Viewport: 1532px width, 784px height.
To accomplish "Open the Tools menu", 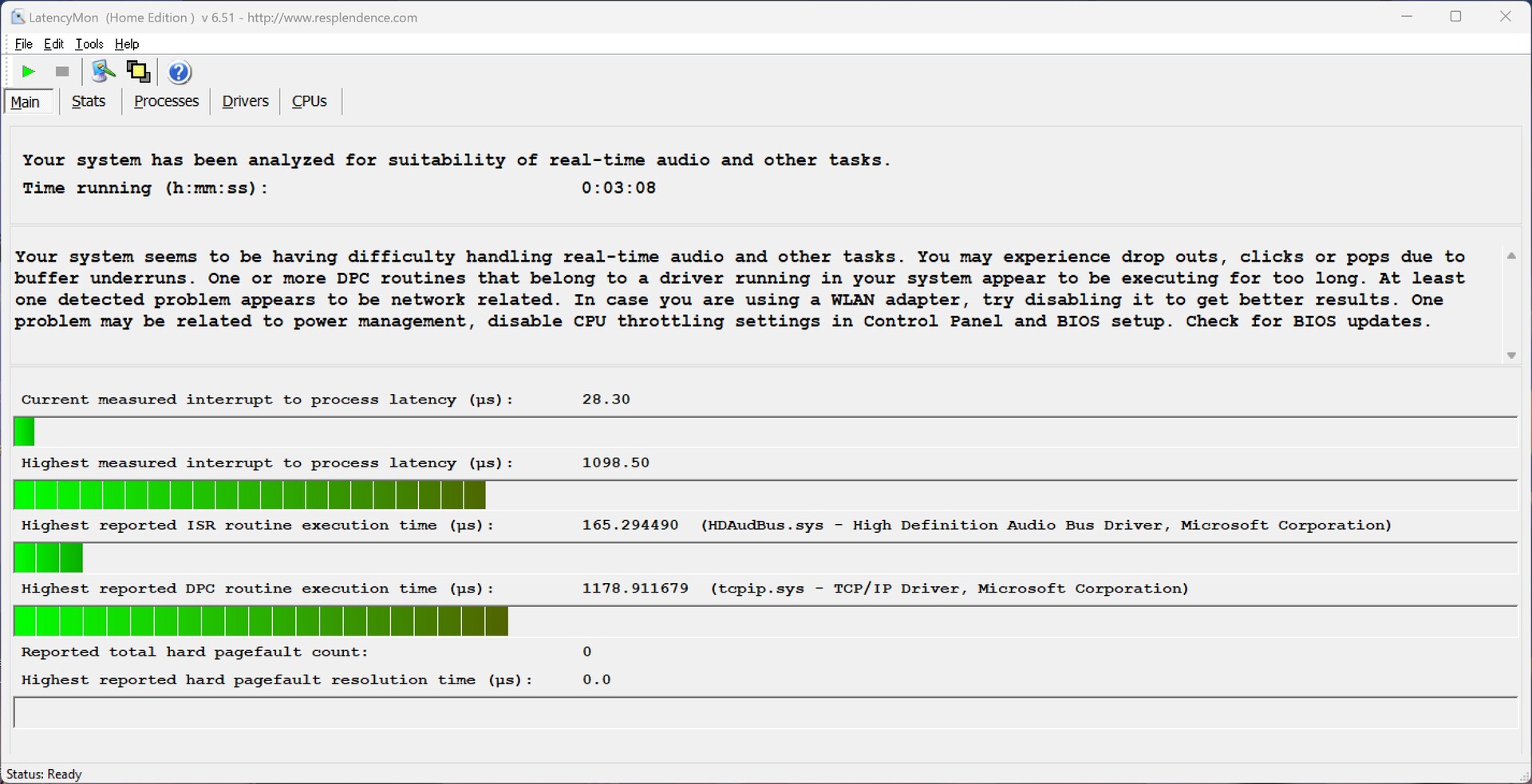I will pos(89,44).
